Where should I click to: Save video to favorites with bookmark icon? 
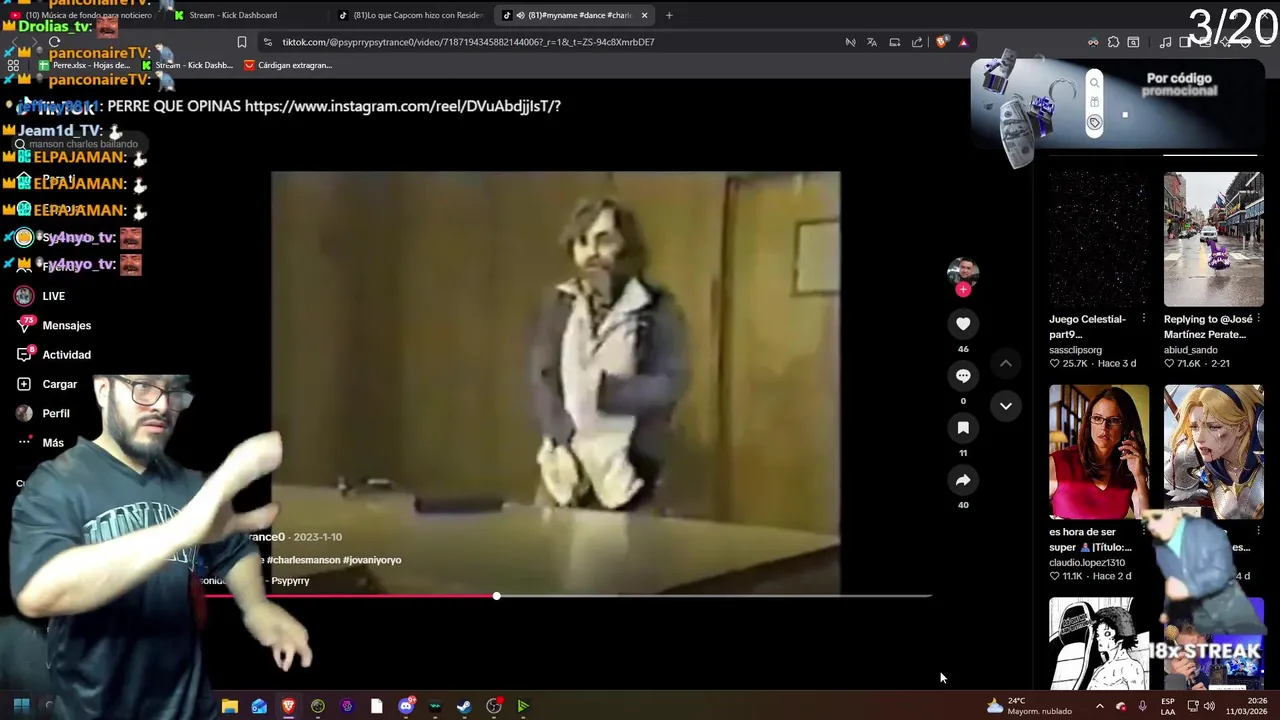[x=963, y=428]
